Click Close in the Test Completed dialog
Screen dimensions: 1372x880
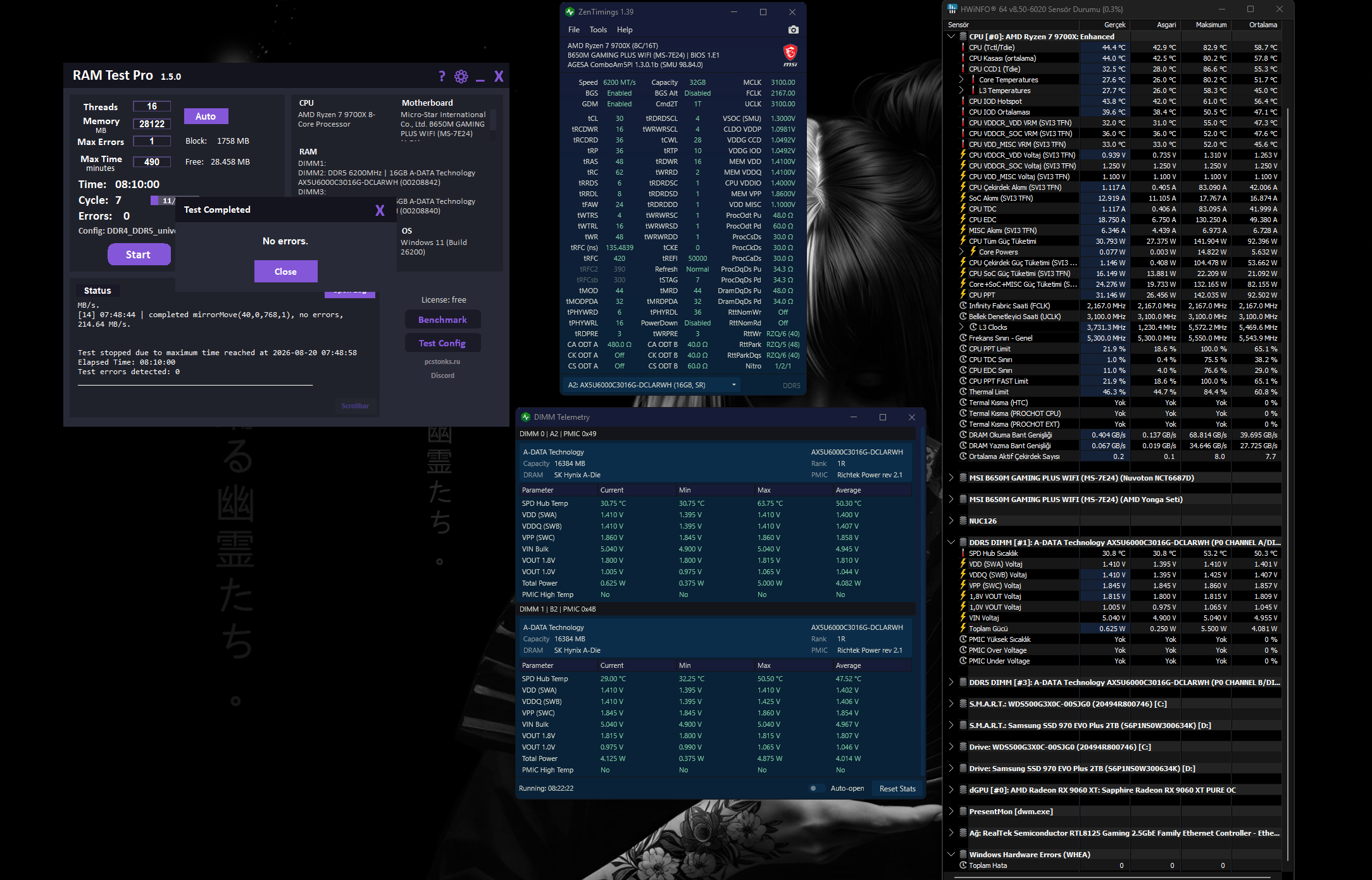(285, 272)
